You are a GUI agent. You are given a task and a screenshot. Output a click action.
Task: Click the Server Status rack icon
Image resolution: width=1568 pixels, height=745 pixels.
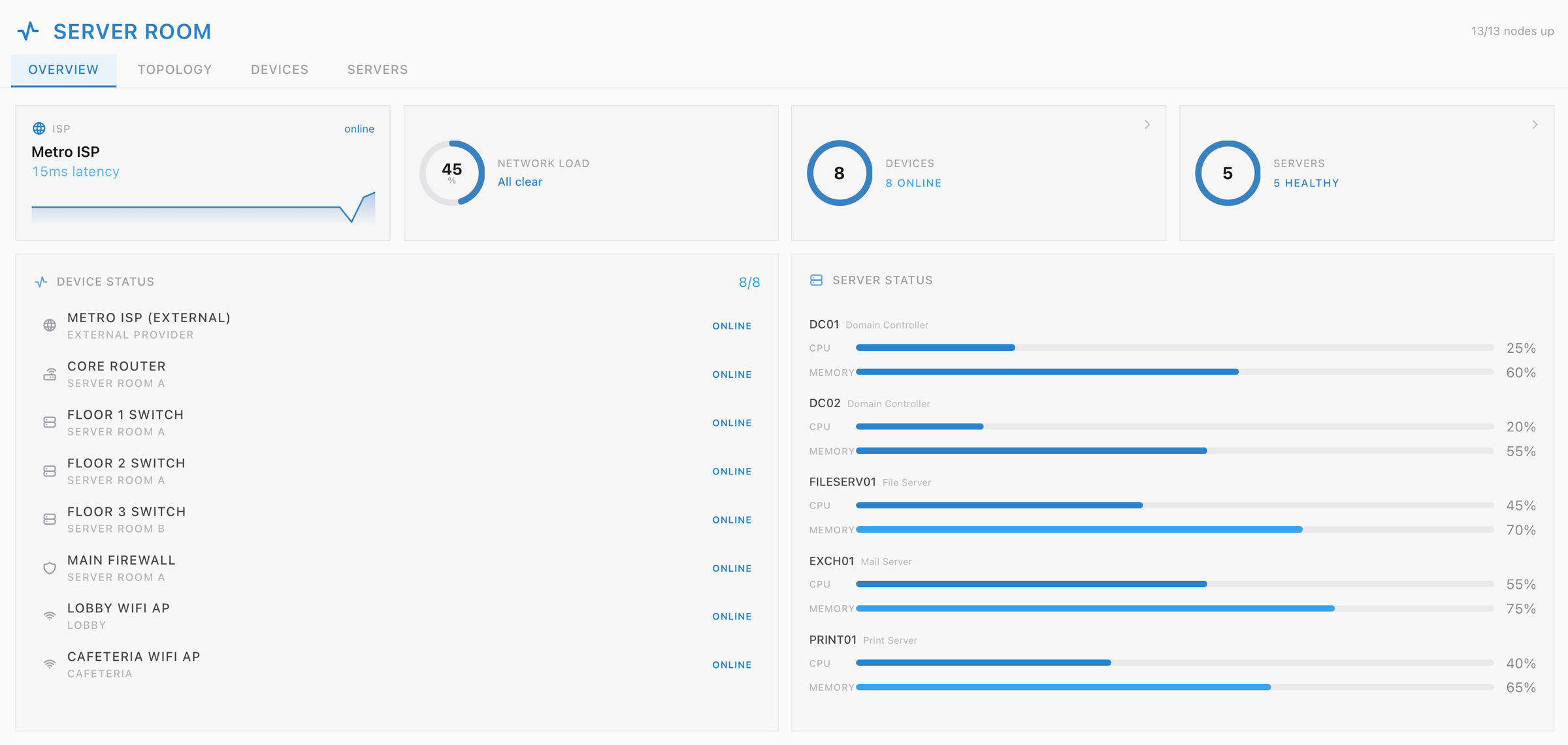click(816, 280)
